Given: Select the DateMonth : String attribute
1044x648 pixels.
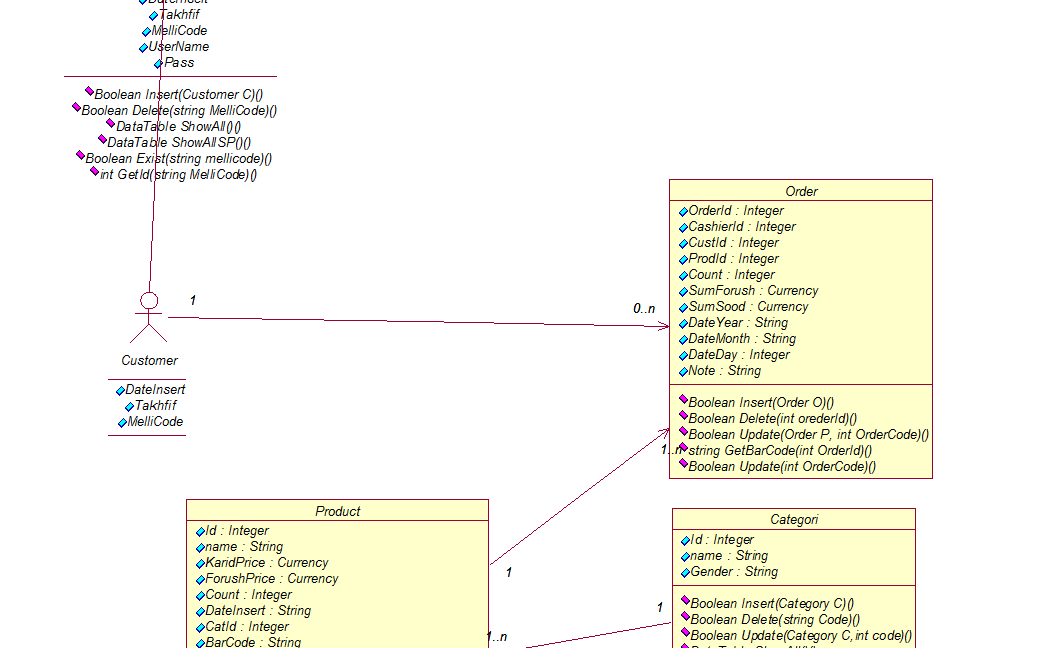Looking at the screenshot, I should 742,338.
